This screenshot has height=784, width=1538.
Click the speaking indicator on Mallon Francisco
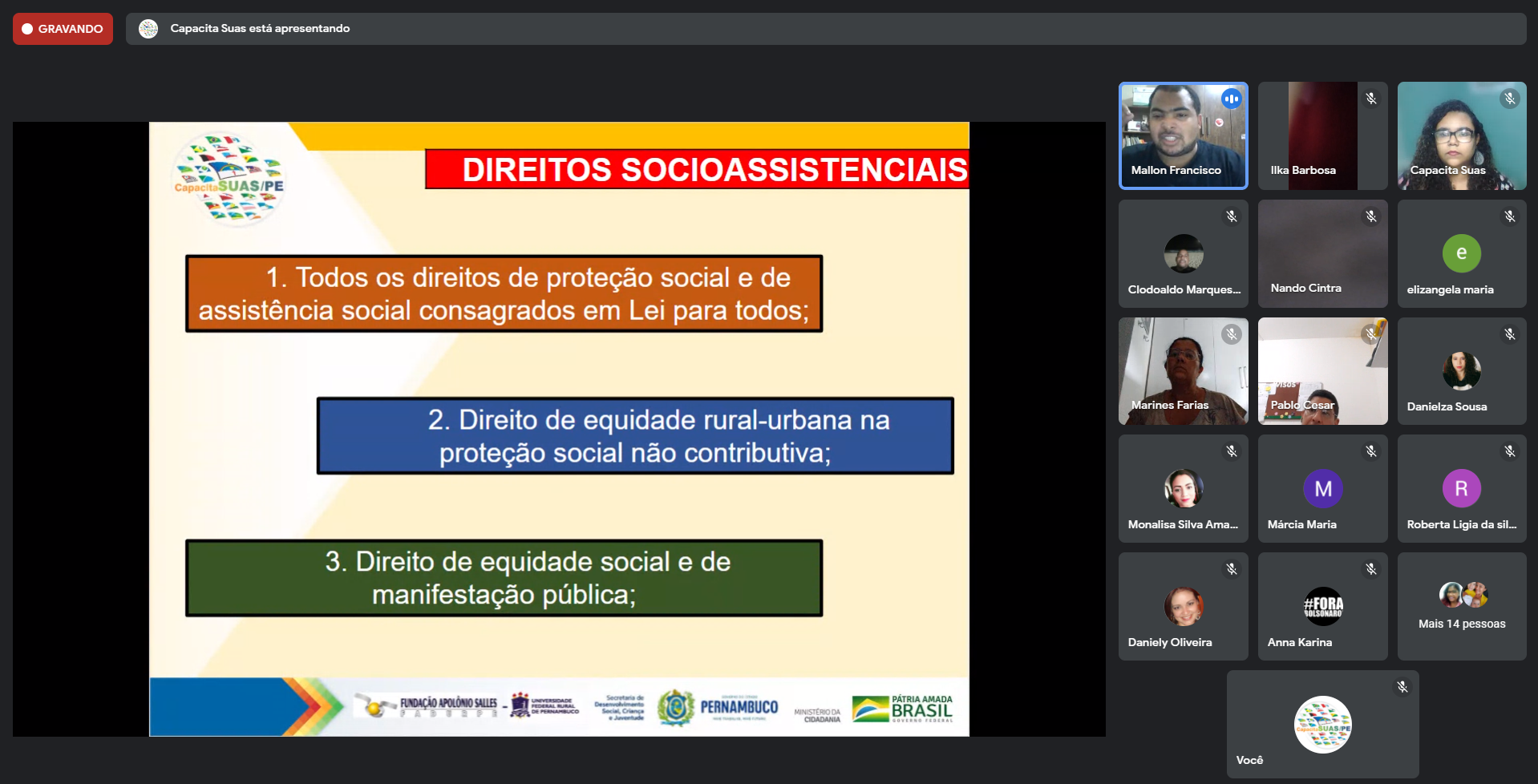[x=1231, y=99]
